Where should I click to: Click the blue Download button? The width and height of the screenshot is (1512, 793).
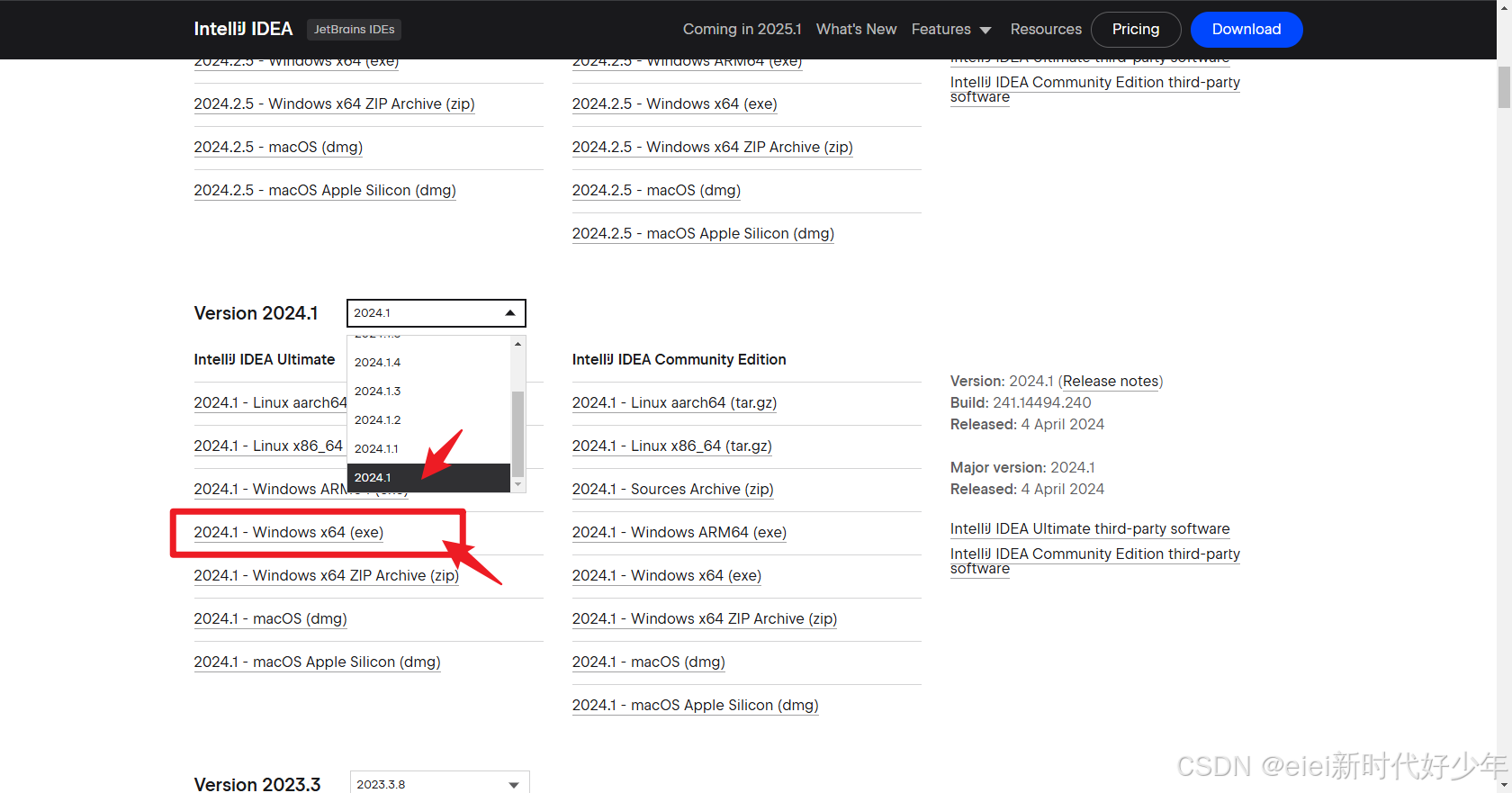(x=1246, y=29)
